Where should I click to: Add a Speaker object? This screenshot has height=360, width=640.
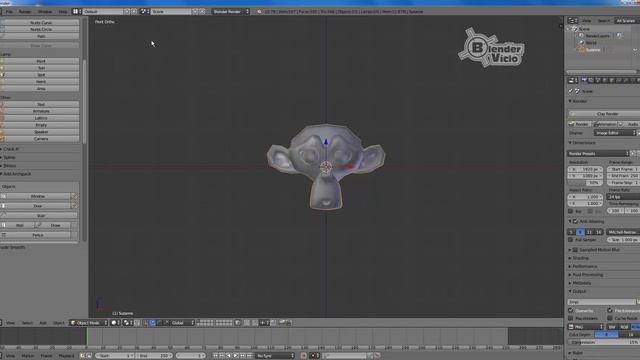point(41,132)
